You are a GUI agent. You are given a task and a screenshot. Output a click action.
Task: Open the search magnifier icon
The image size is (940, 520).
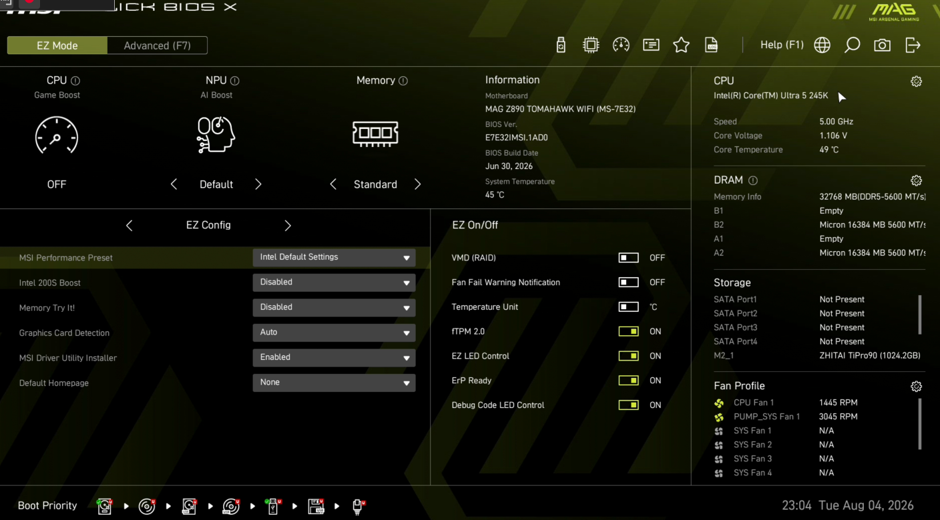(x=852, y=45)
